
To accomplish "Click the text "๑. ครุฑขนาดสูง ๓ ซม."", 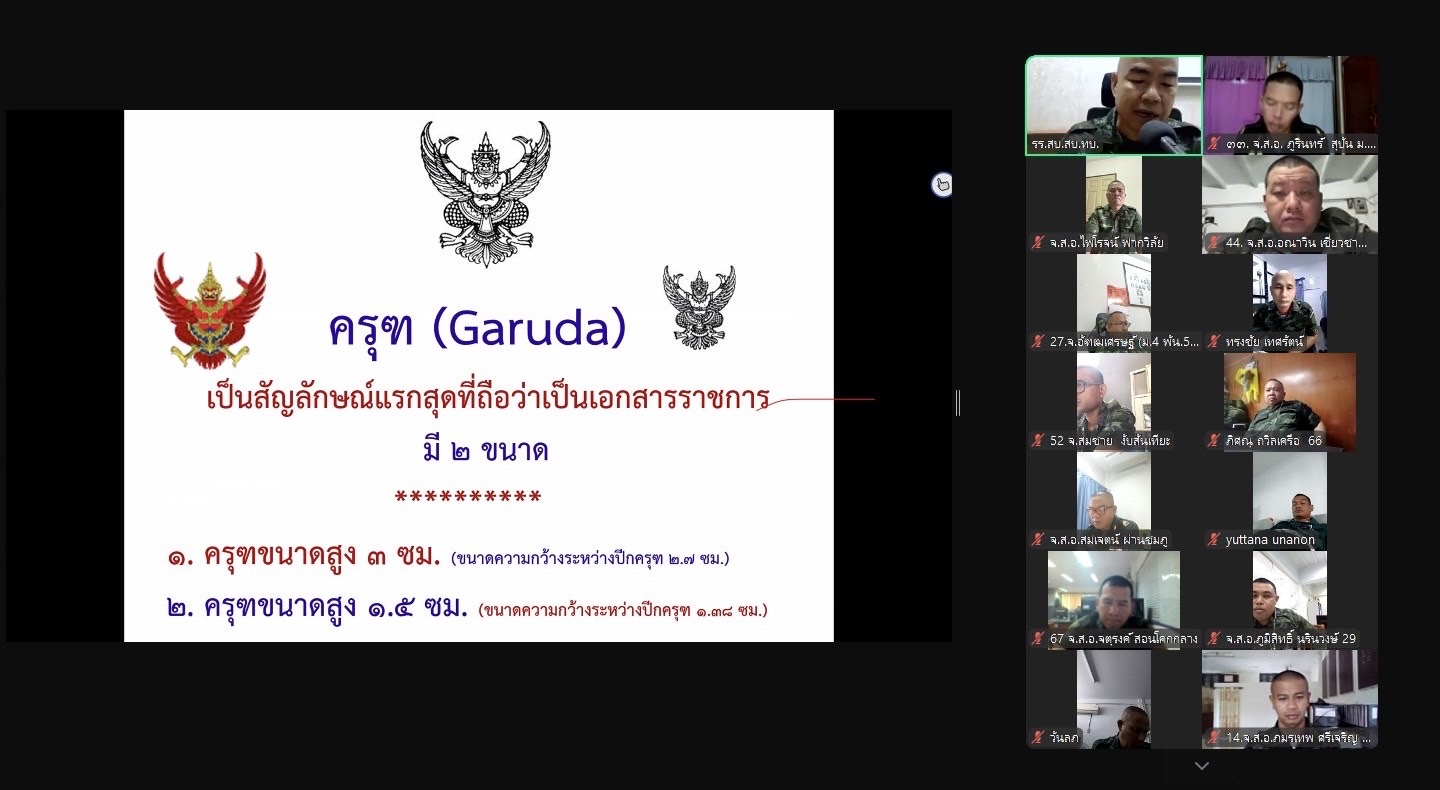I will coord(304,555).
